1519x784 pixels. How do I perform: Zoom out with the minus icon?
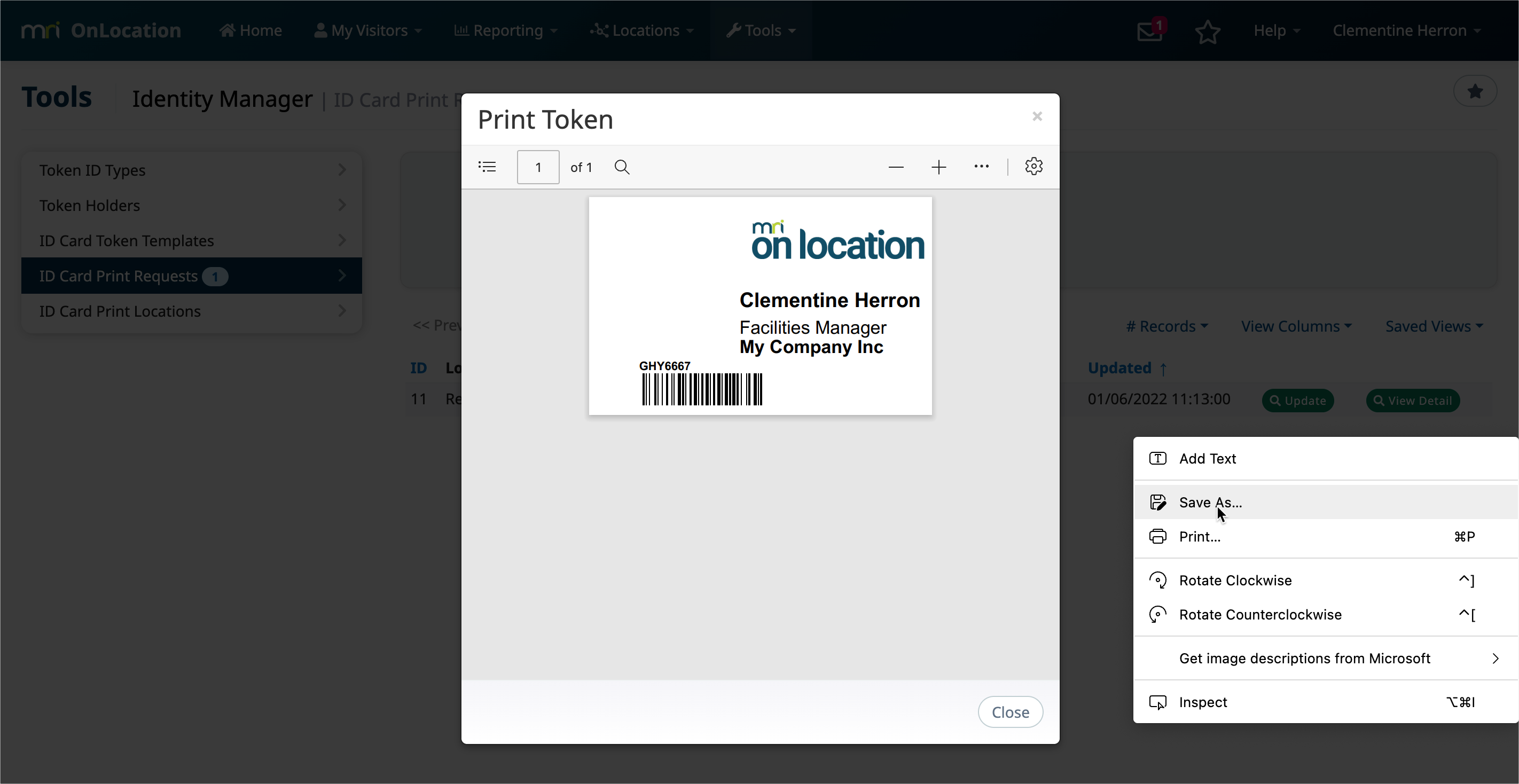click(896, 167)
